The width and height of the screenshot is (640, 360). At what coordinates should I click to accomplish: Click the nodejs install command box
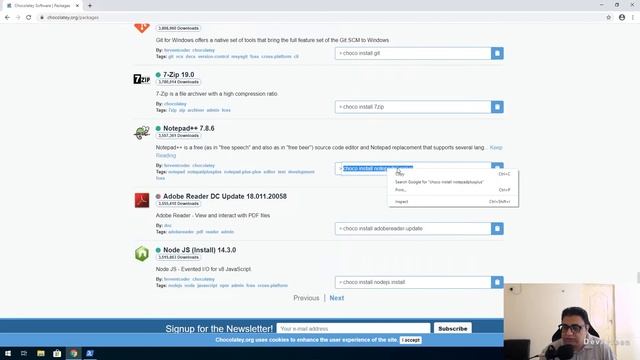tap(413, 282)
